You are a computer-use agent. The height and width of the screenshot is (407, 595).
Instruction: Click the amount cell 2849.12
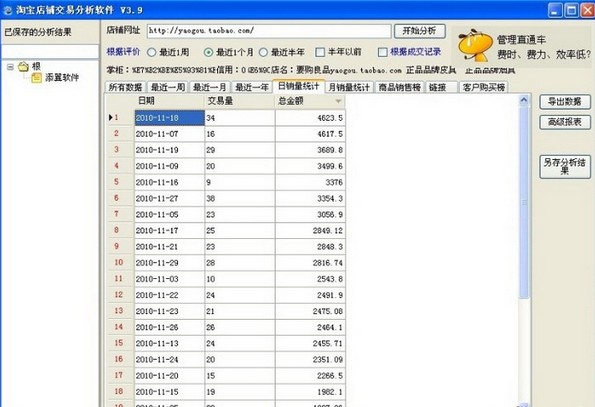pos(310,231)
